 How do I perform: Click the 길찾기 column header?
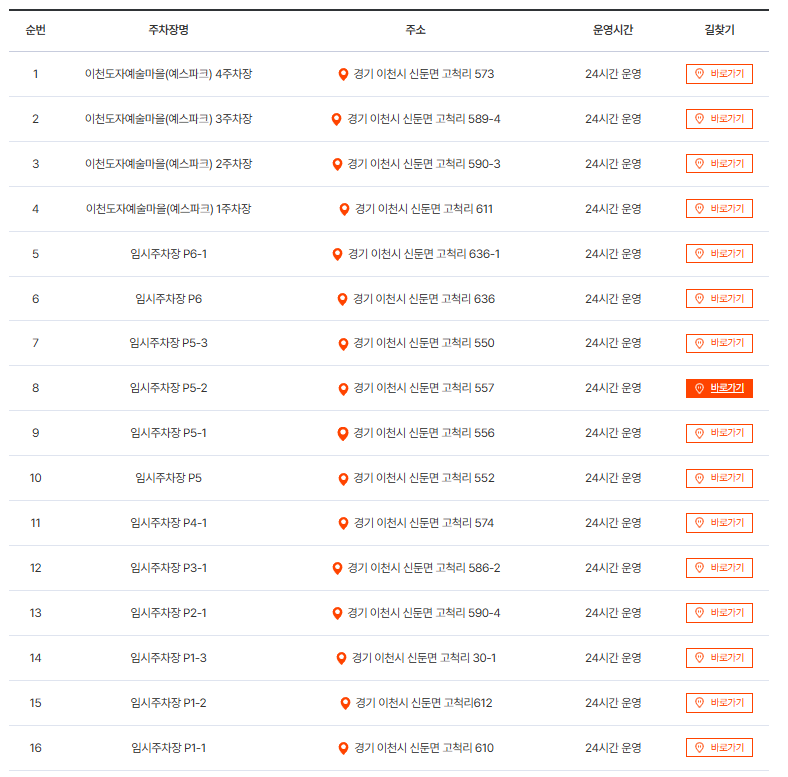pos(719,30)
